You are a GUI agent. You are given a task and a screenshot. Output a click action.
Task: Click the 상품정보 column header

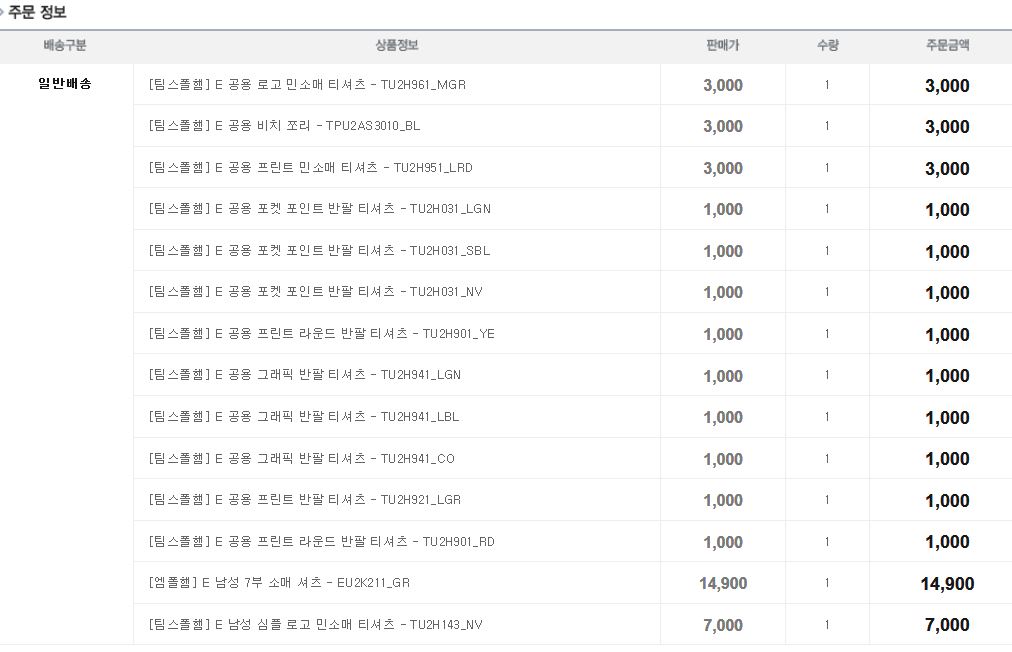click(397, 46)
